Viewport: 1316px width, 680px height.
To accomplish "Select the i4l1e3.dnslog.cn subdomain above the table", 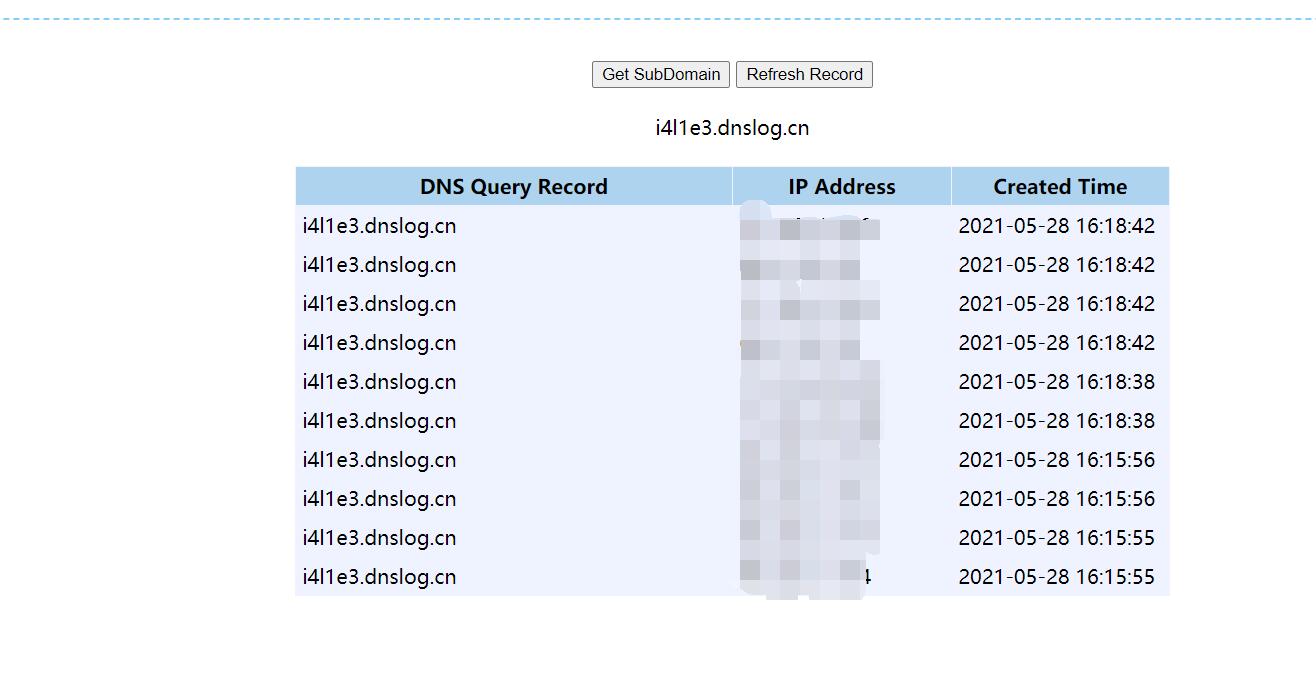I will tap(732, 128).
